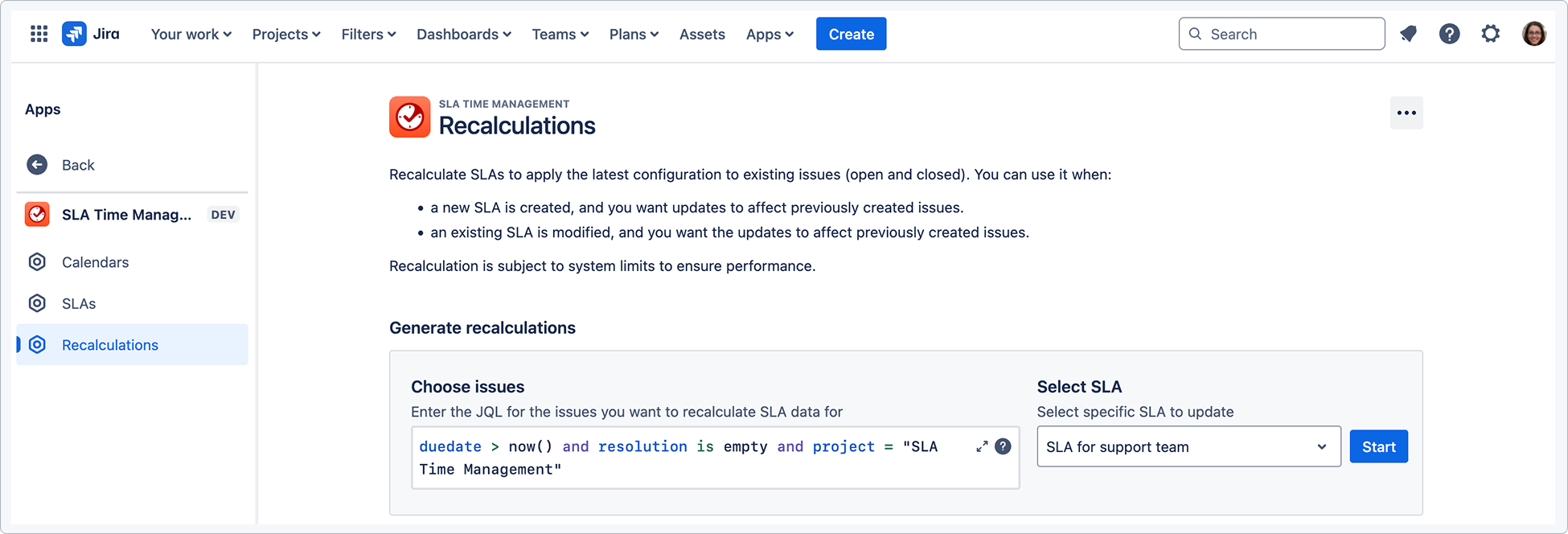The height and width of the screenshot is (534, 1568).
Task: Open the help question mark icon
Action: pos(1449,34)
